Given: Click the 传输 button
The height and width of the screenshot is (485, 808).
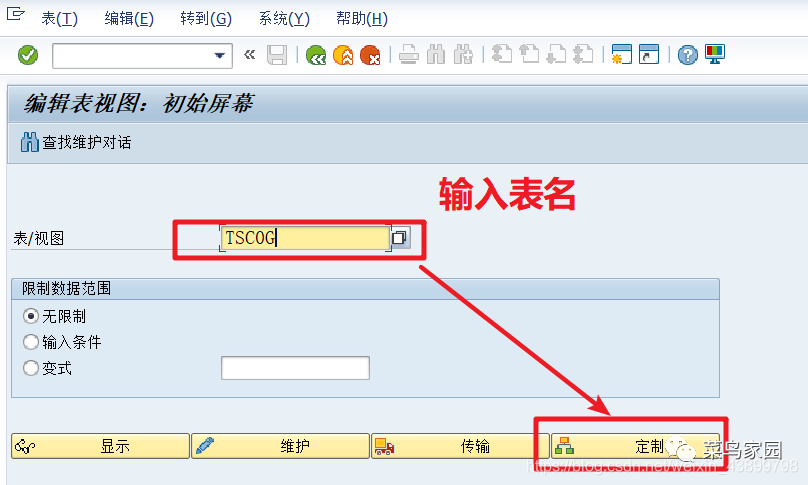Looking at the screenshot, I should pos(461,446).
